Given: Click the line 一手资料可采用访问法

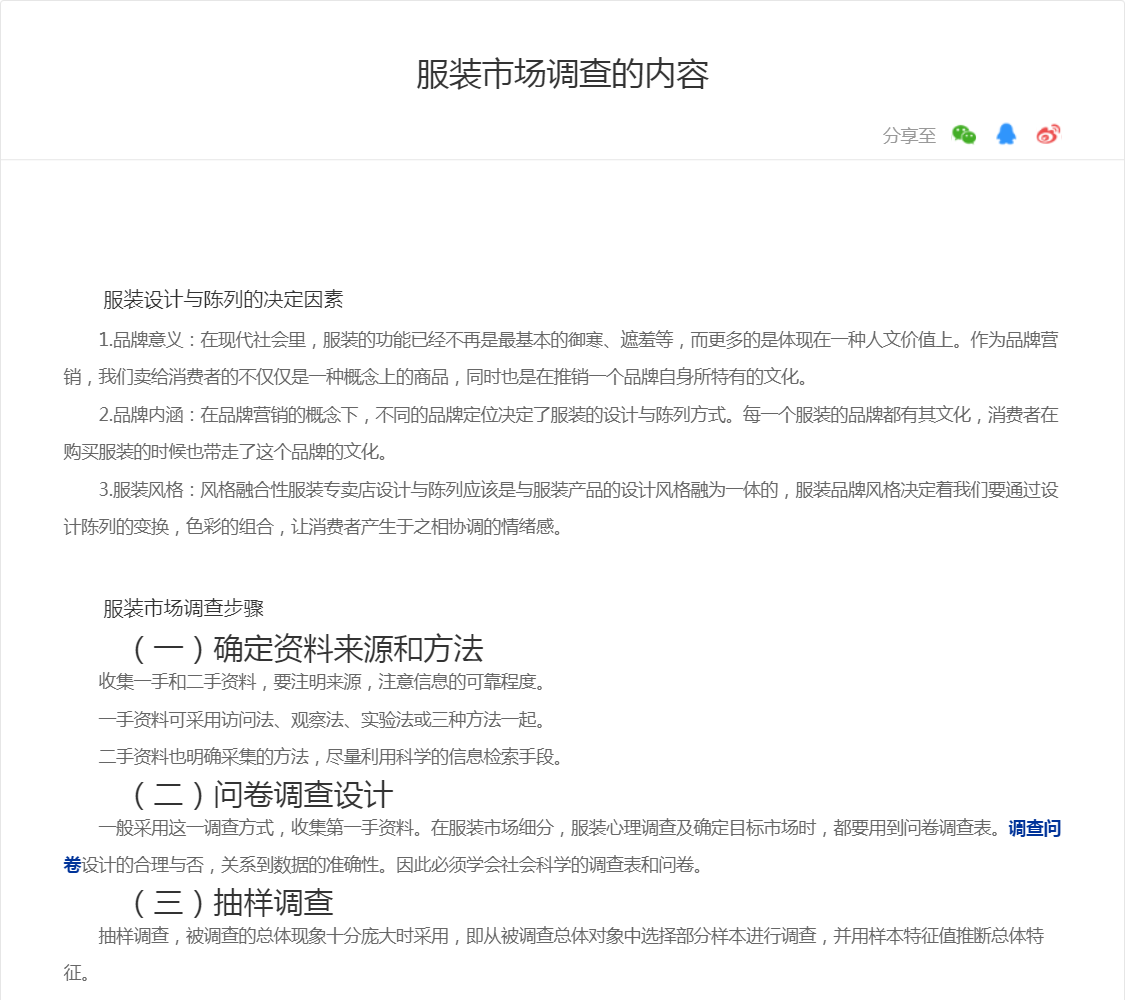Looking at the screenshot, I should click(323, 720).
